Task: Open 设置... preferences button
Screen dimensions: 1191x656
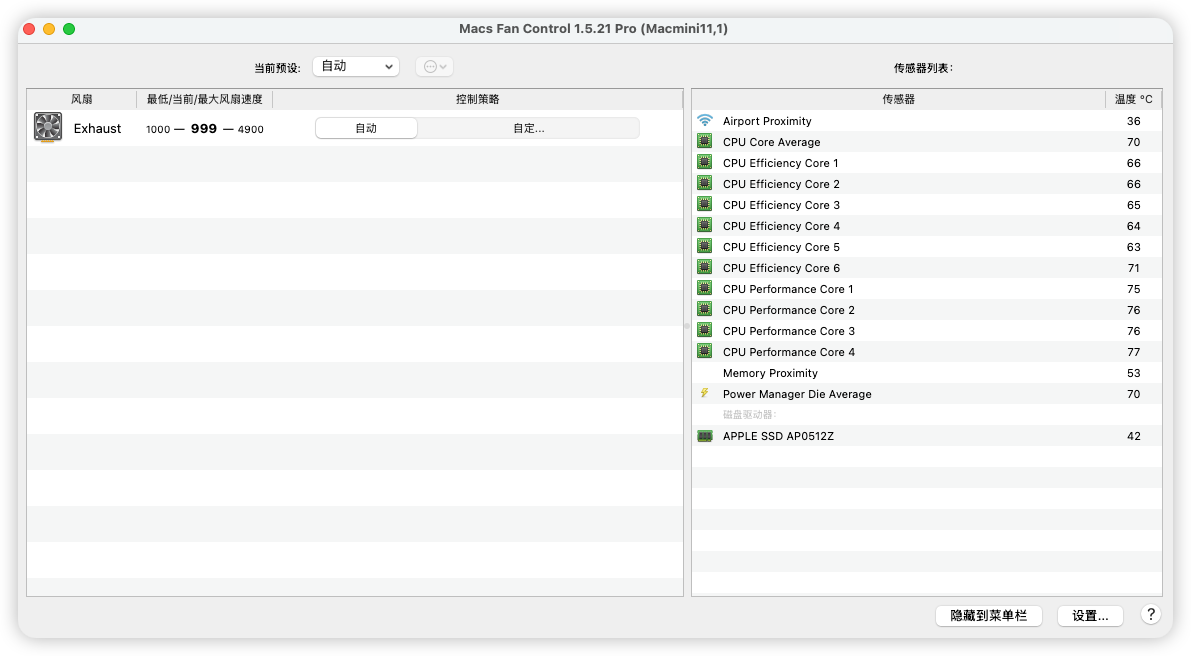Action: 1089,616
